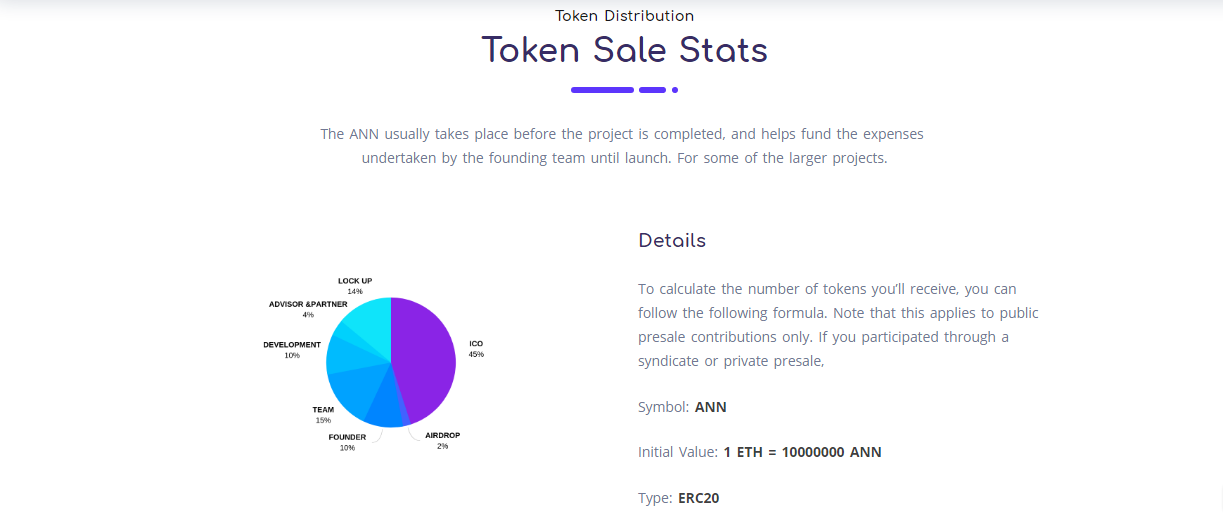Click the LOCK UP 14% label
This screenshot has height=515, width=1223.
355,286
